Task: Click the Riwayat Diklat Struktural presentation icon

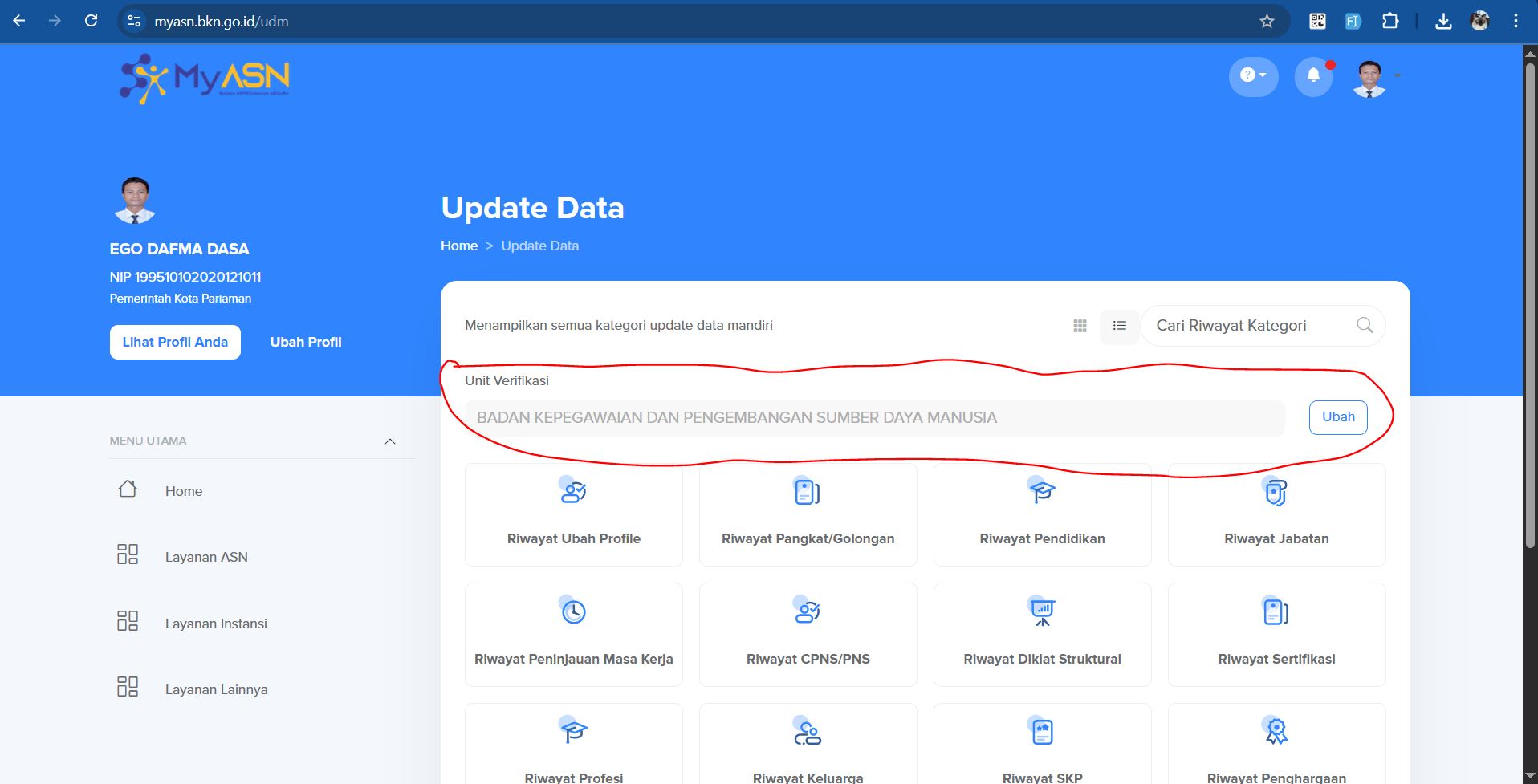Action: (1042, 611)
